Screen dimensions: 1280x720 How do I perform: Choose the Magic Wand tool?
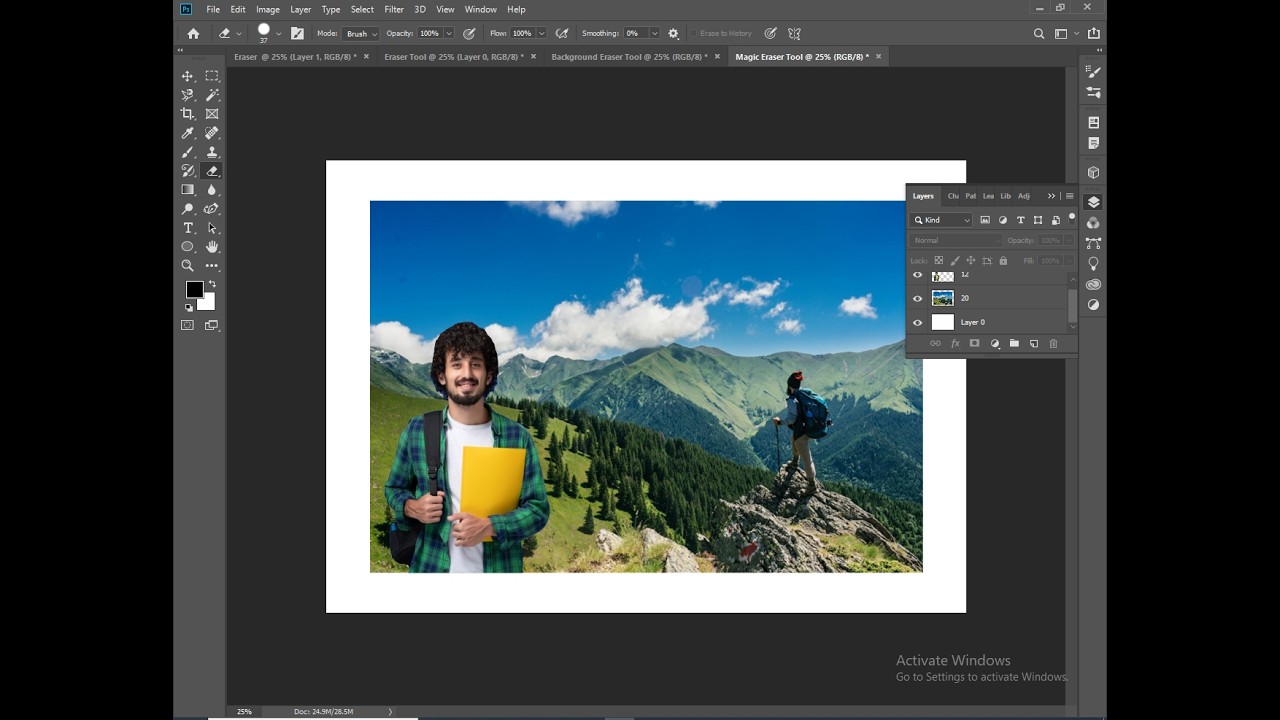212,95
